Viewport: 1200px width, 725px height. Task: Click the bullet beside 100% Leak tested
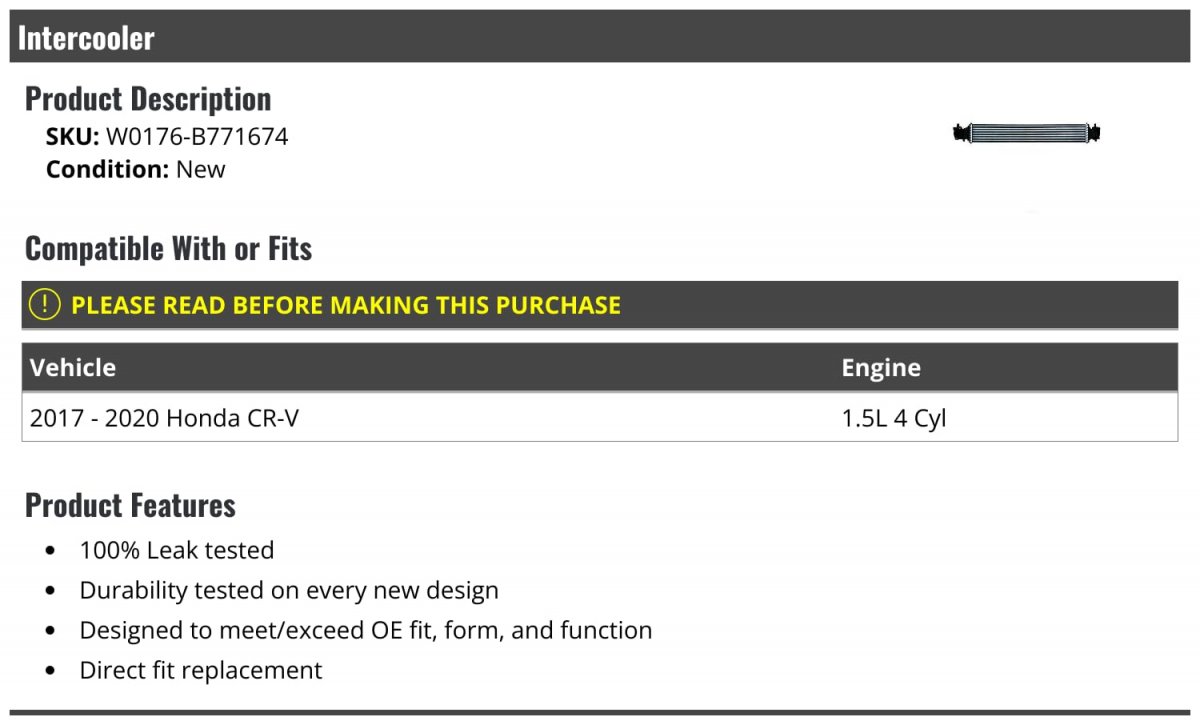(51, 551)
